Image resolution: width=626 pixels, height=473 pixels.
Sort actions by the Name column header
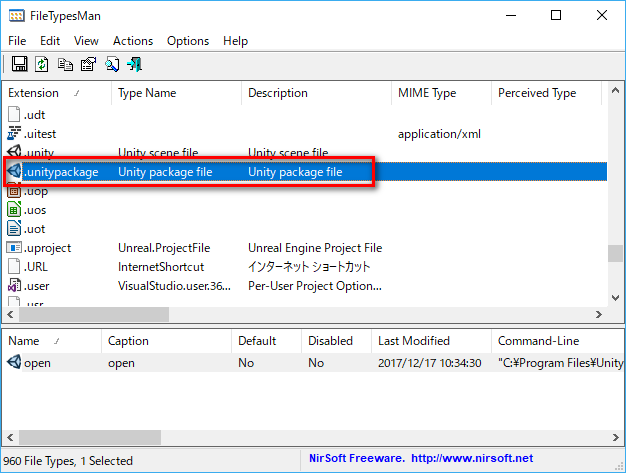coord(52,341)
